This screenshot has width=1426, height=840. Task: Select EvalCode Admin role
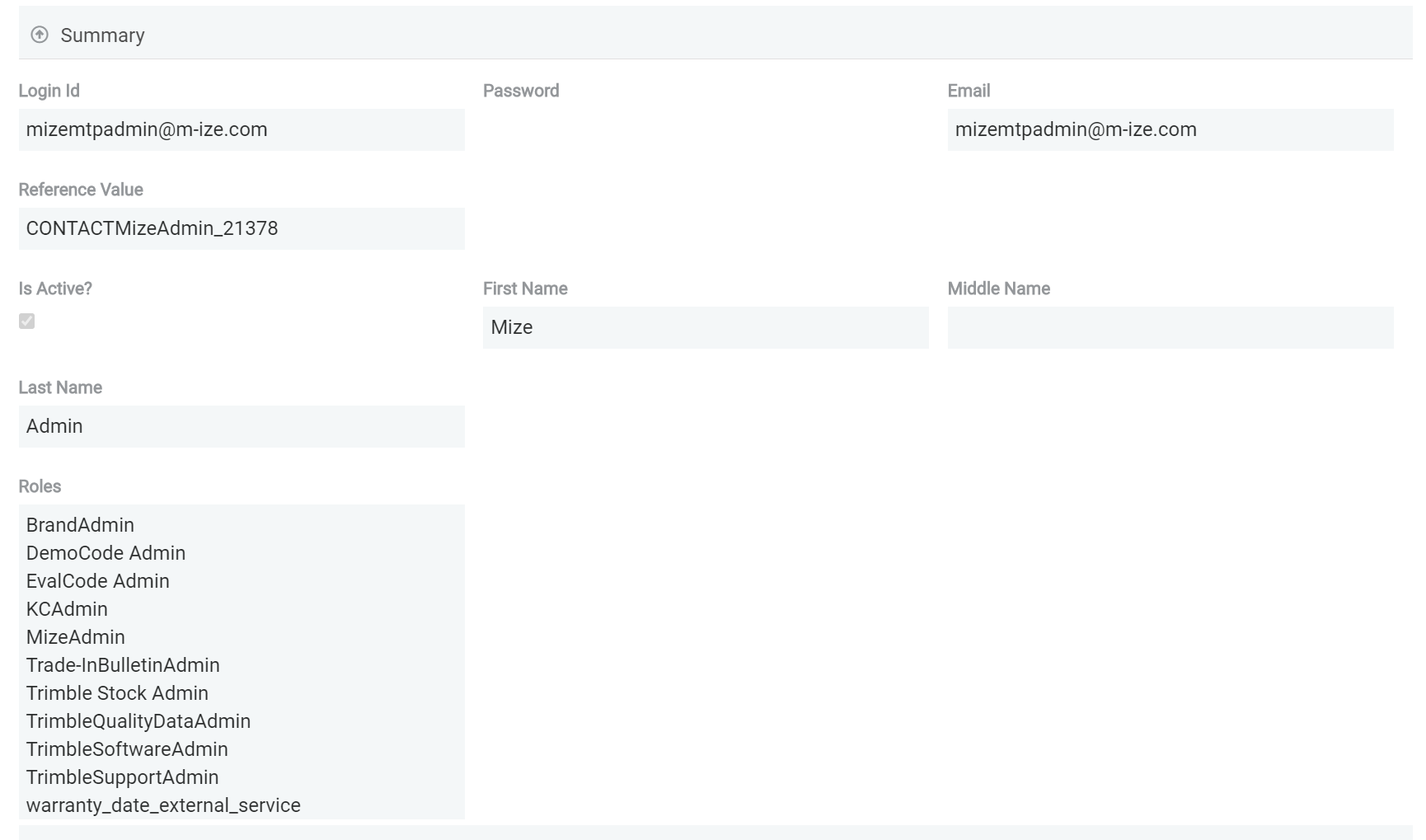[97, 581]
